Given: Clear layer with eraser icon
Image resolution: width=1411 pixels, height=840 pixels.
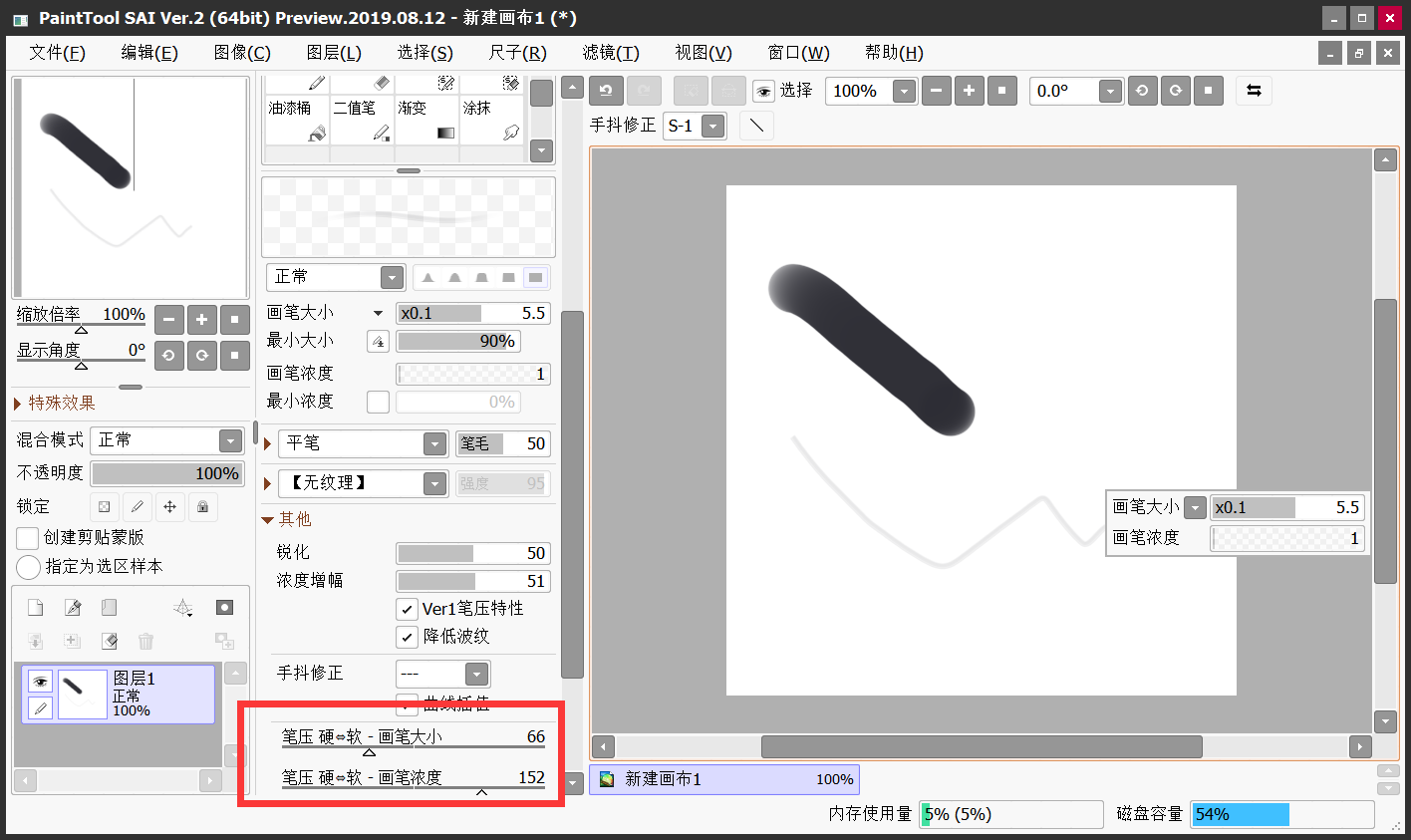Looking at the screenshot, I should [109, 641].
